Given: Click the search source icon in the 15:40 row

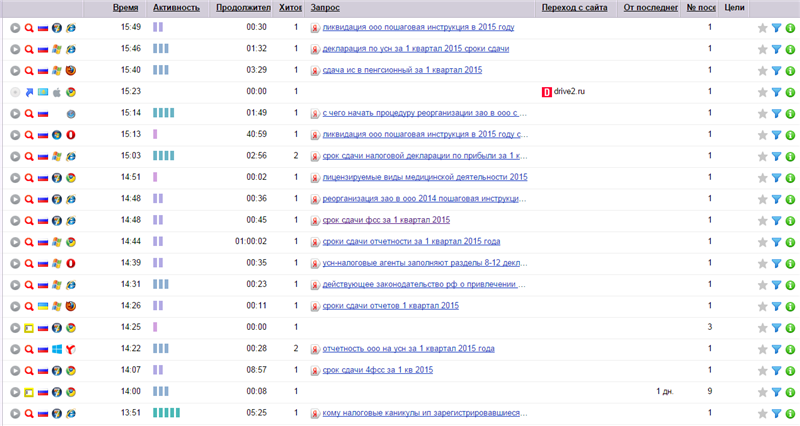Looking at the screenshot, I should click(29, 71).
